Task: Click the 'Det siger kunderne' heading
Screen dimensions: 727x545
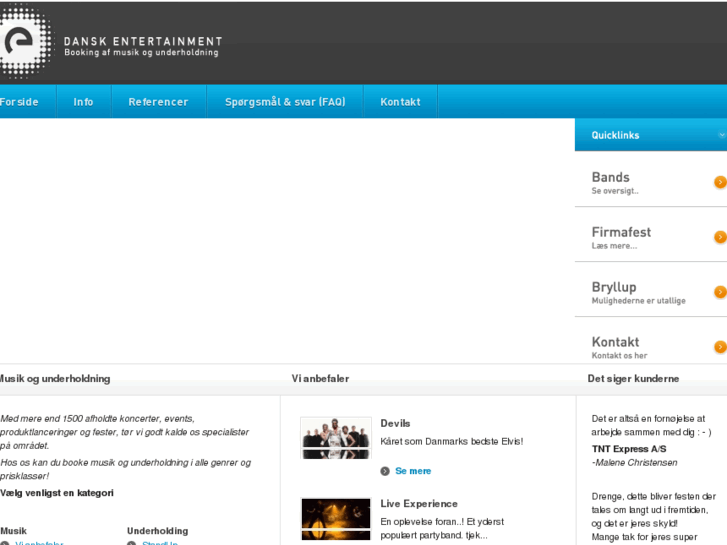Action: click(x=633, y=378)
